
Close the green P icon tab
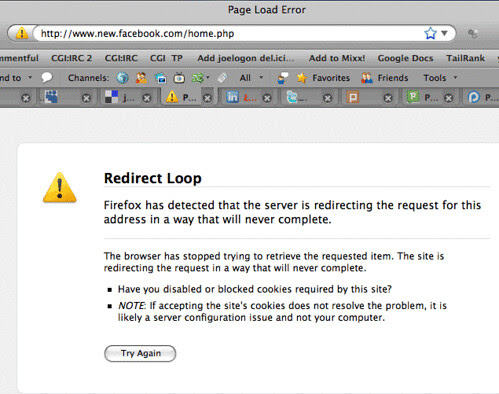pos(449,98)
